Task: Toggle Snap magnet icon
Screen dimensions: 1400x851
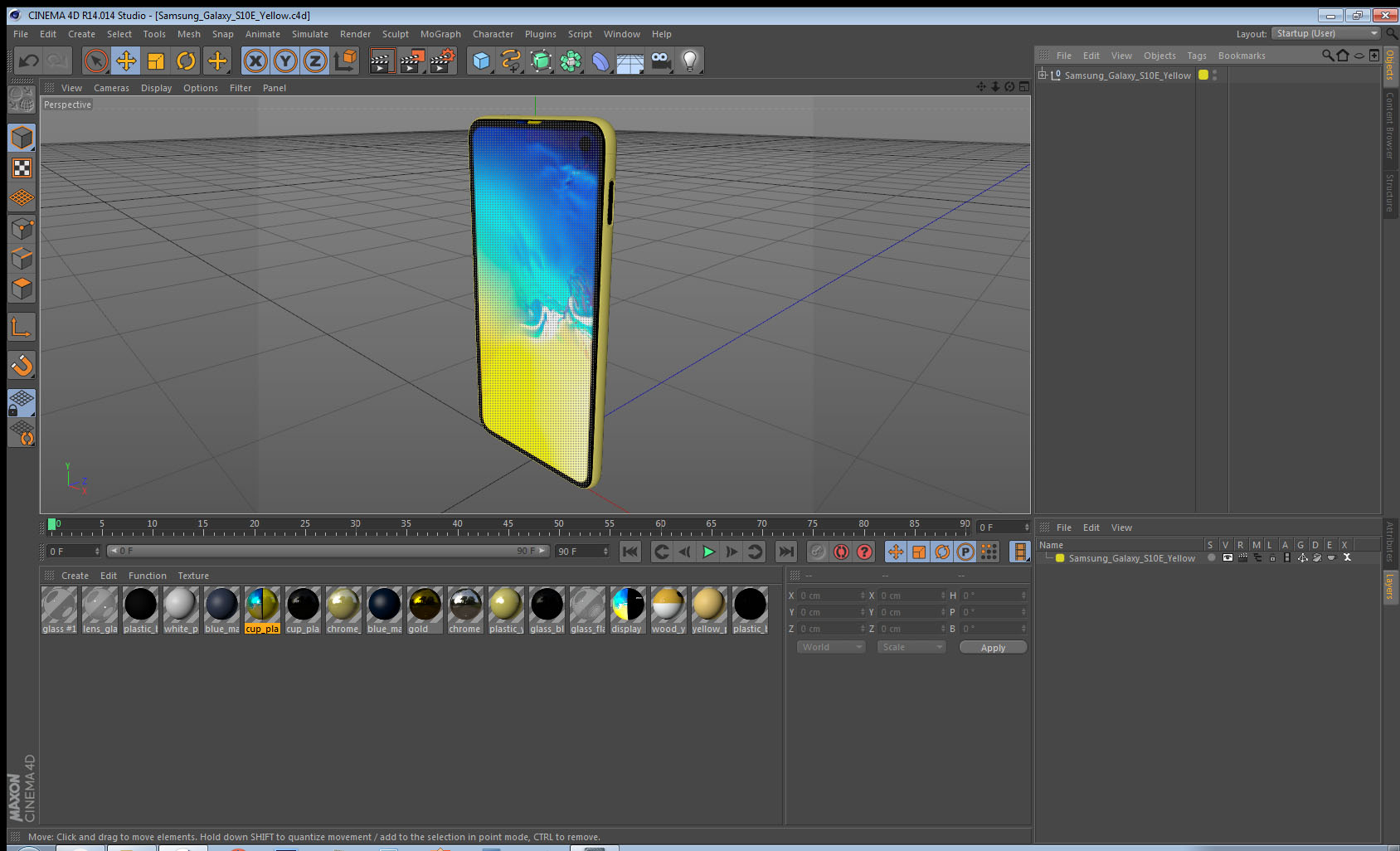Action: coord(22,365)
